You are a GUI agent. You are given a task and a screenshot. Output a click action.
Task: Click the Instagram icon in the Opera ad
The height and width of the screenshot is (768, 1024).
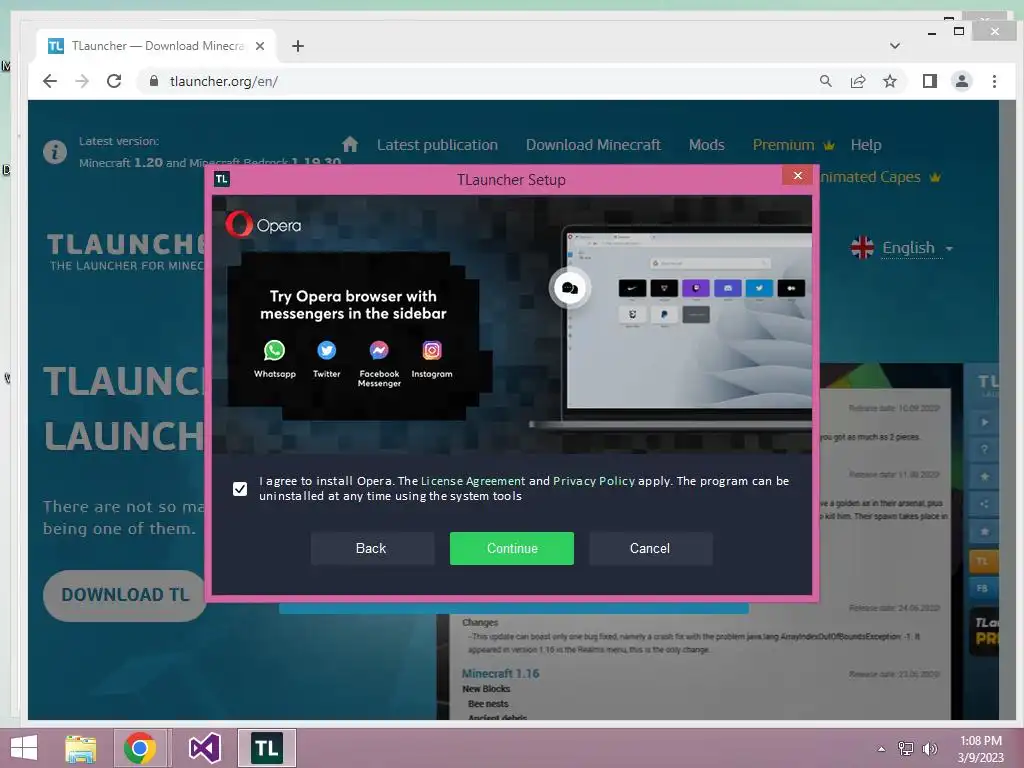click(432, 351)
